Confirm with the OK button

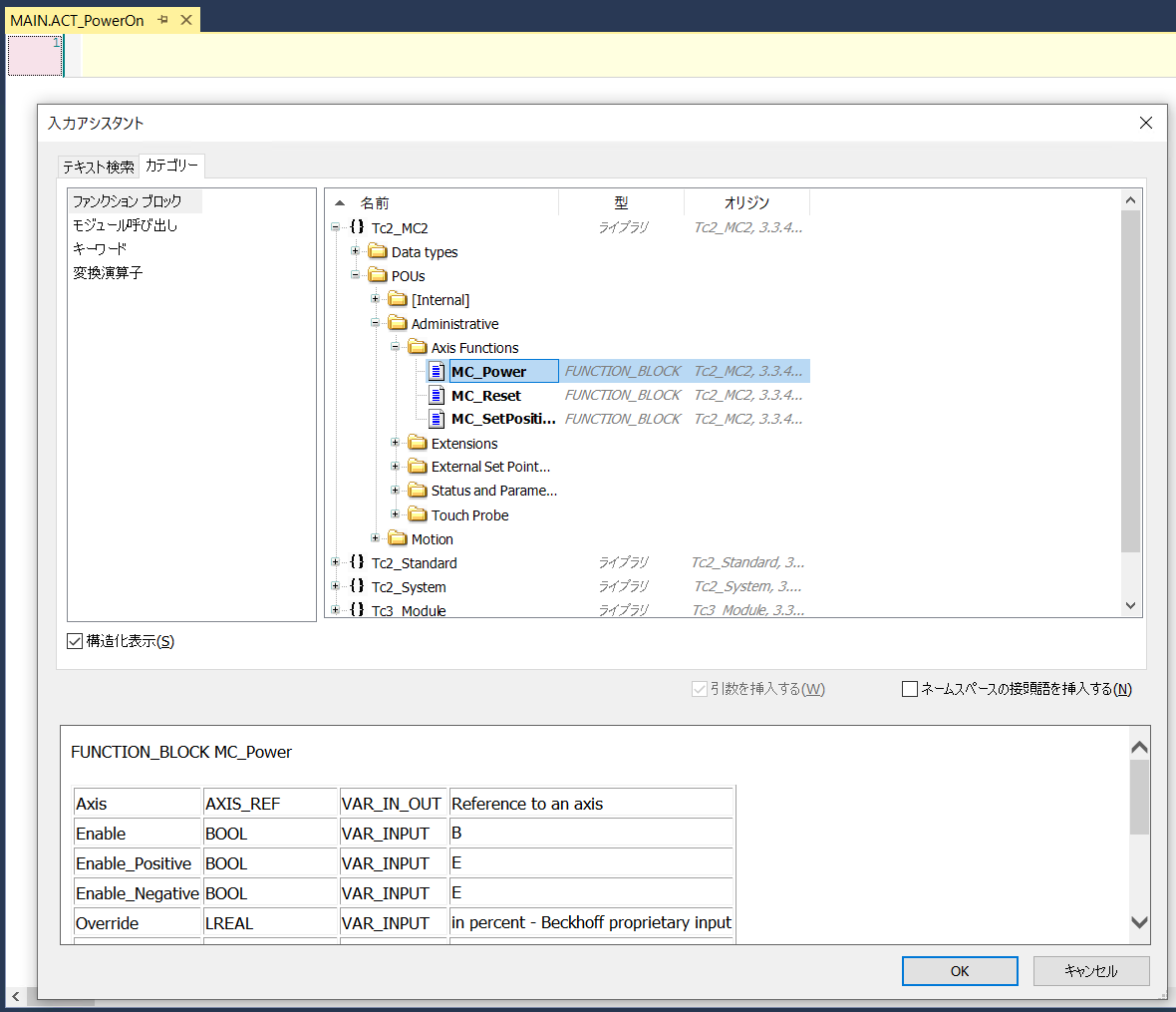pyautogui.click(x=960, y=971)
